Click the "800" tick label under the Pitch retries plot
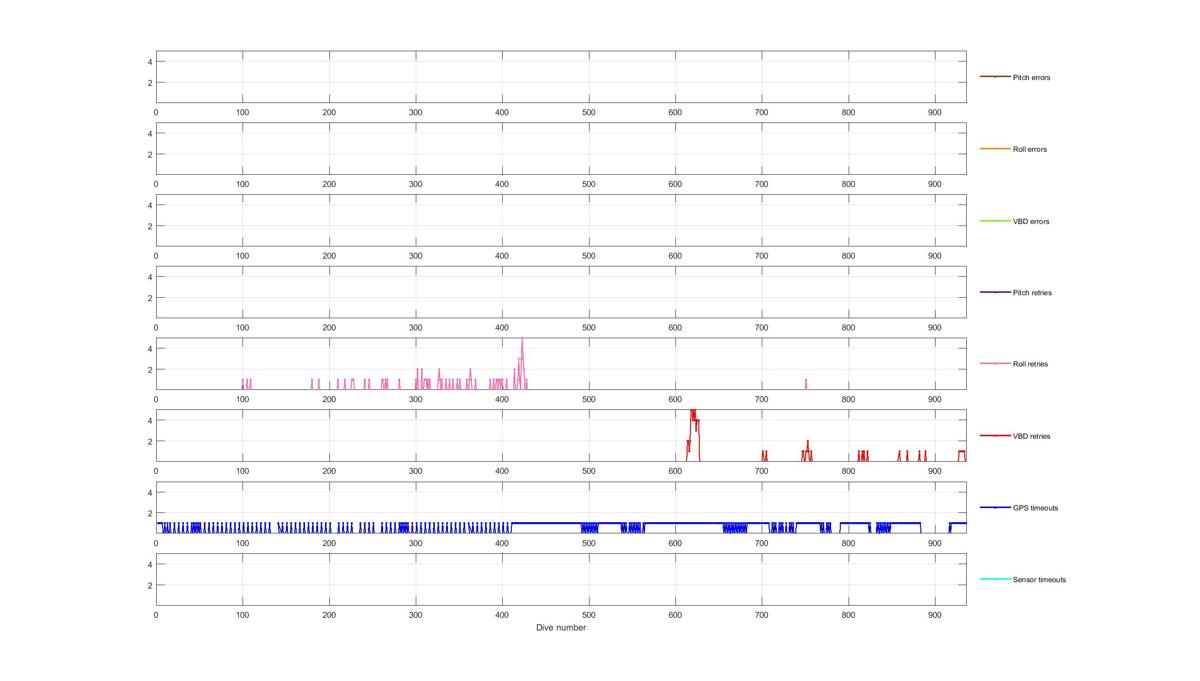 click(848, 328)
